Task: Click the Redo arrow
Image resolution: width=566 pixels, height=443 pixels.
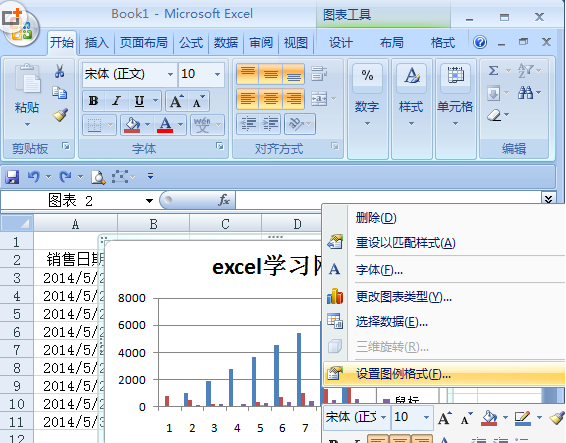Action: [66, 177]
